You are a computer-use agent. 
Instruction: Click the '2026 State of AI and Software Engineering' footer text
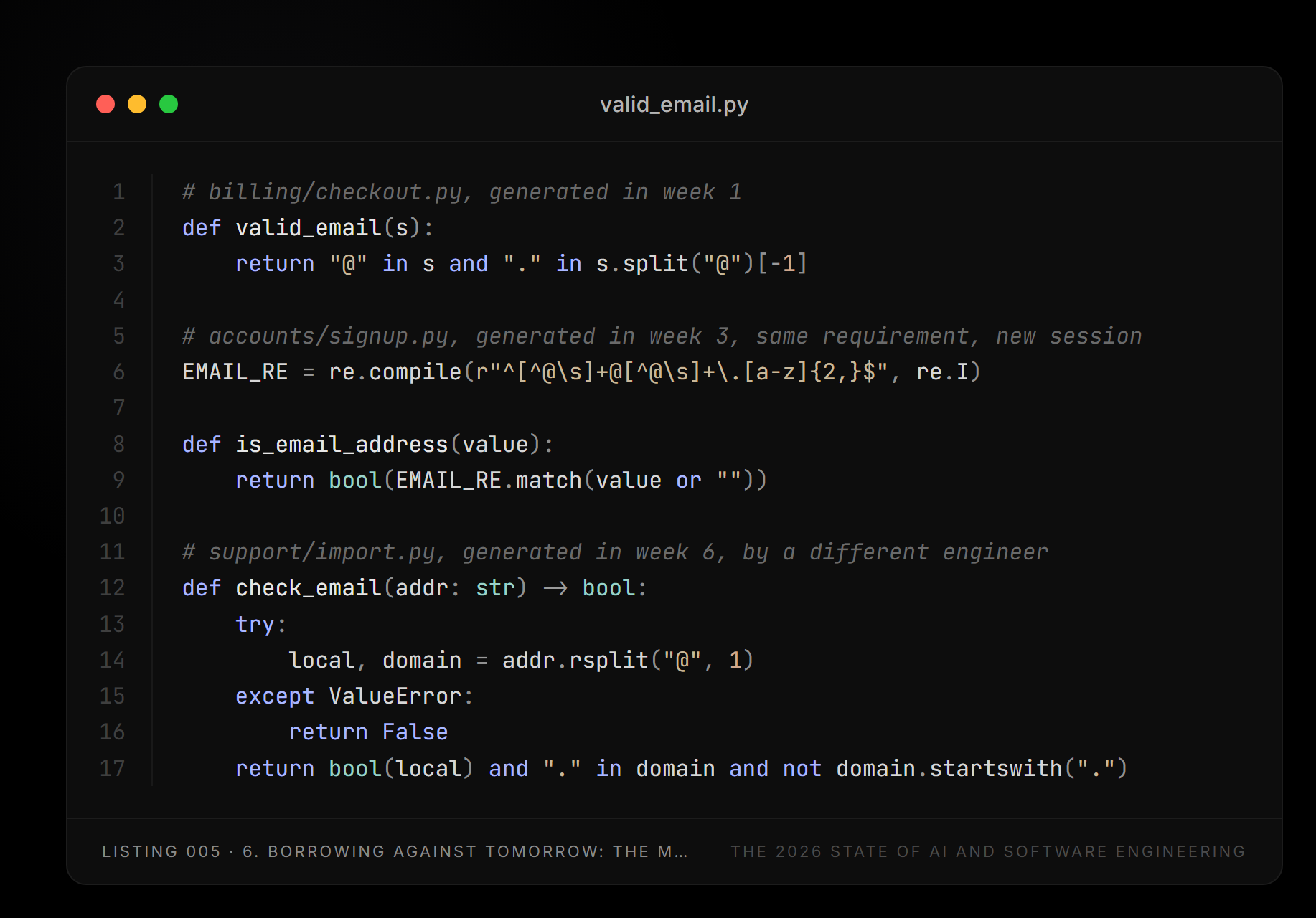click(988, 851)
